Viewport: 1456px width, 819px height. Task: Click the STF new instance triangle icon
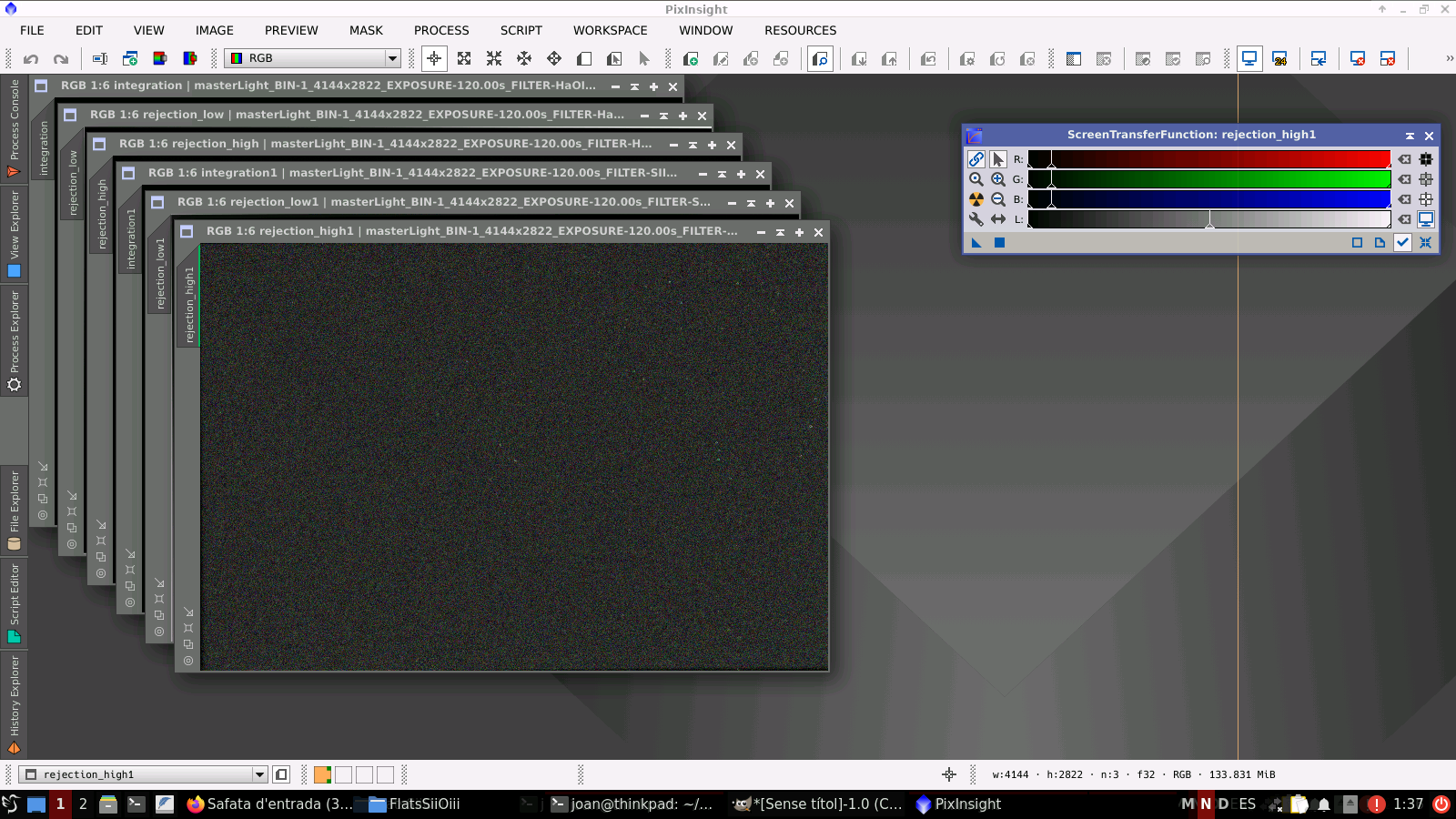[976, 242]
